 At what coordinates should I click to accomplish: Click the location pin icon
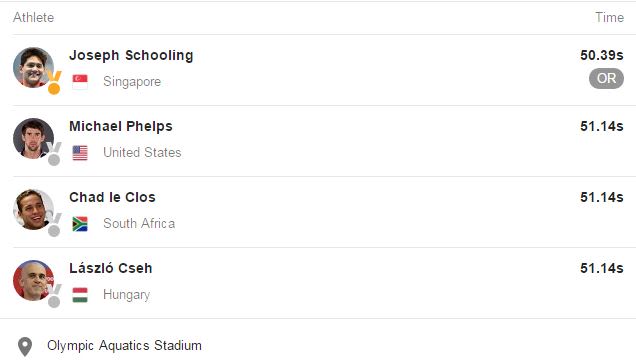[25, 347]
